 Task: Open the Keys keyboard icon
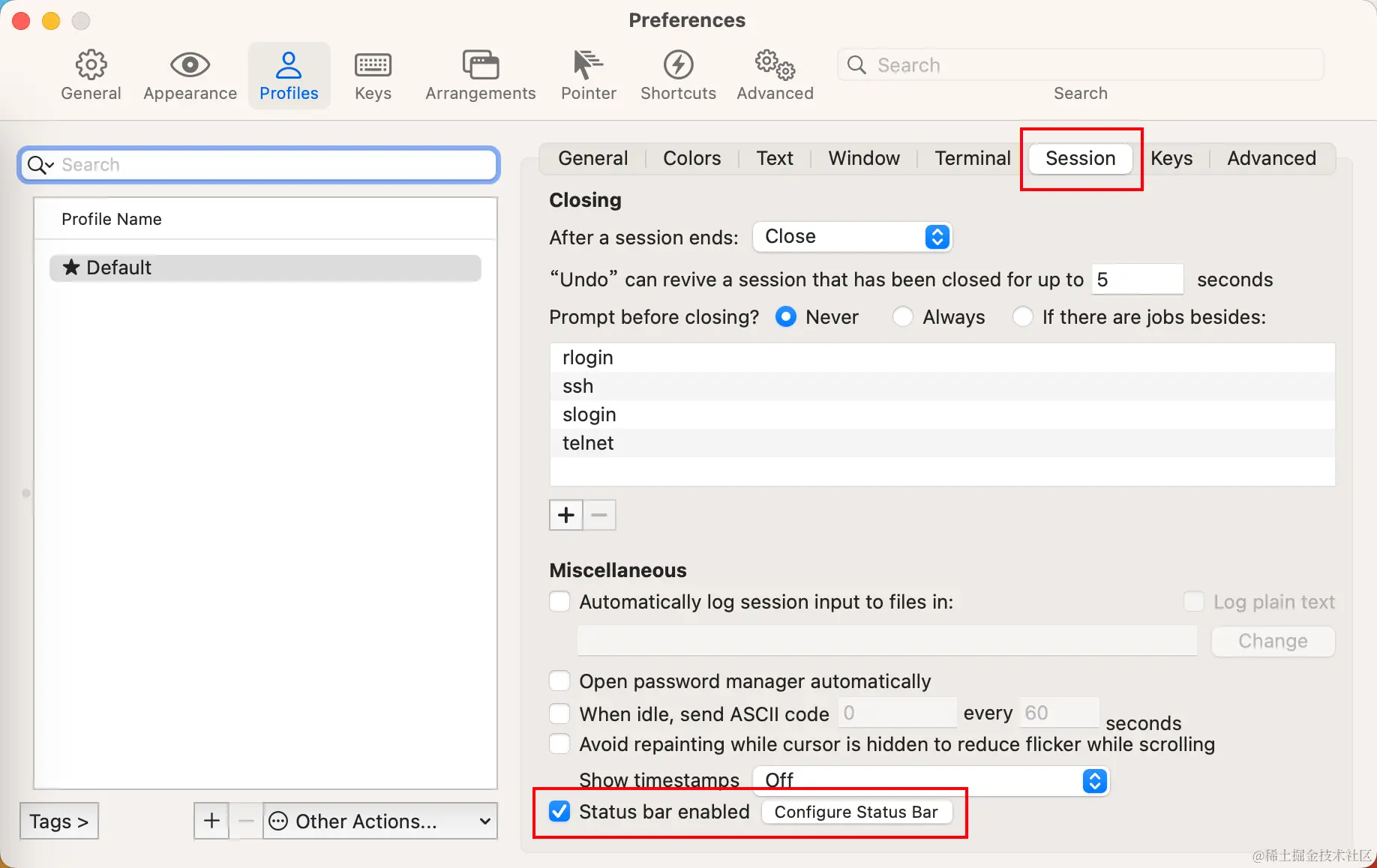click(x=373, y=65)
